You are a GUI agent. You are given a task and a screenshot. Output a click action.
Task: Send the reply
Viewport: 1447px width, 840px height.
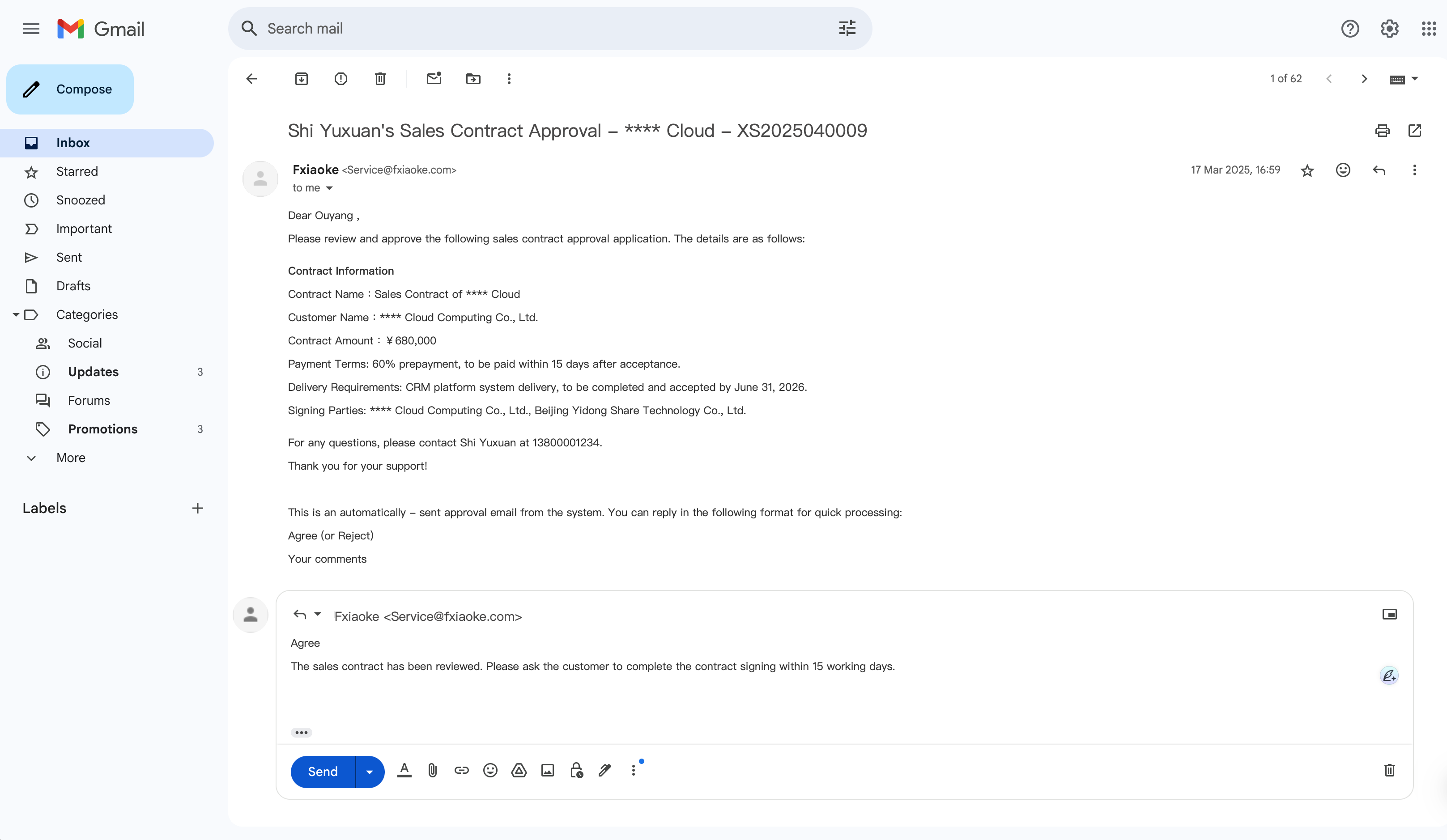(323, 772)
